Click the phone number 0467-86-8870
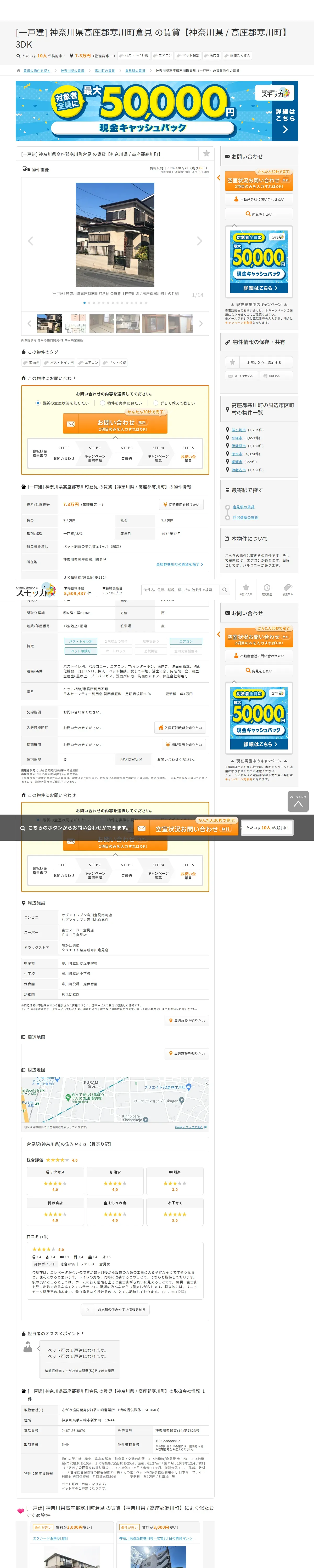Viewport: 314px width, 1568px height. 73,1431
